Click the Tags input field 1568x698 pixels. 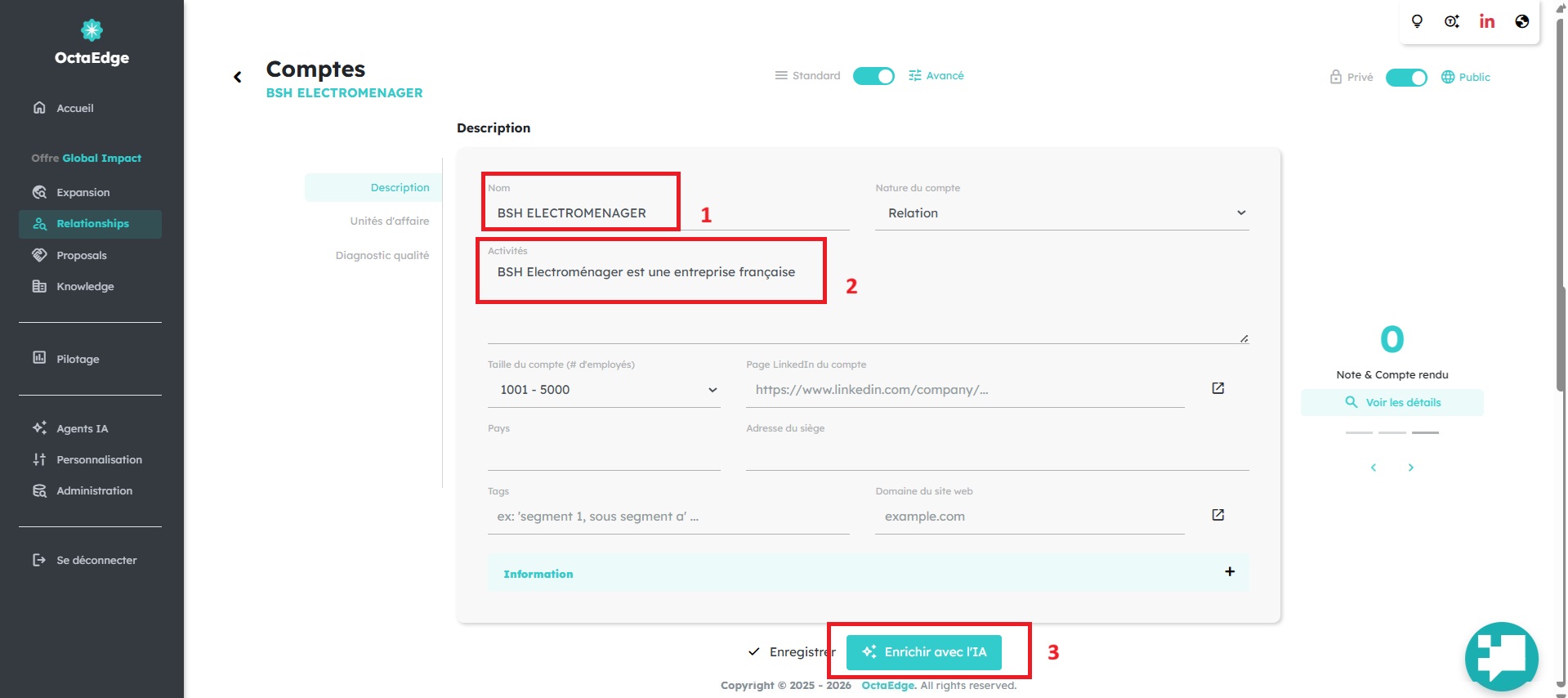[668, 517]
